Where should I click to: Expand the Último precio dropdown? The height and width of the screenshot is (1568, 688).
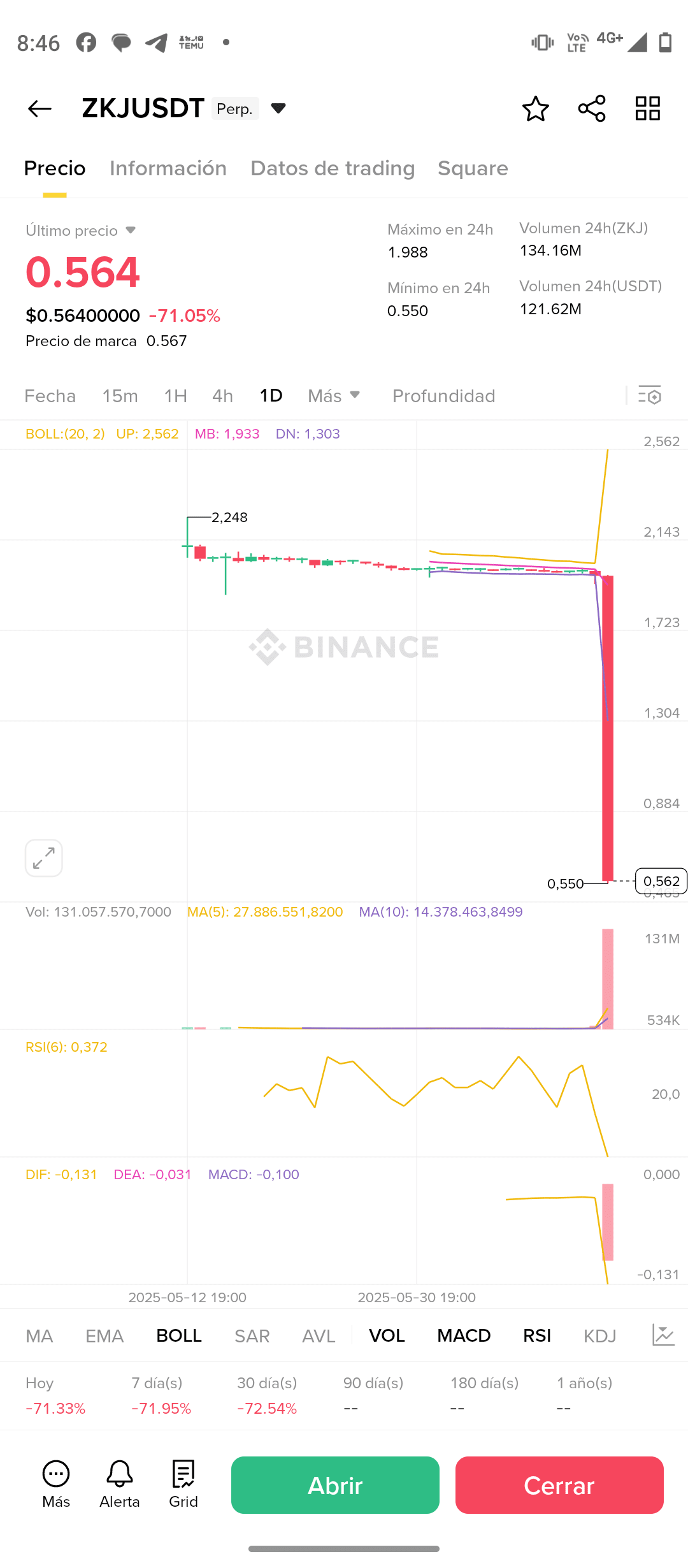coord(131,230)
